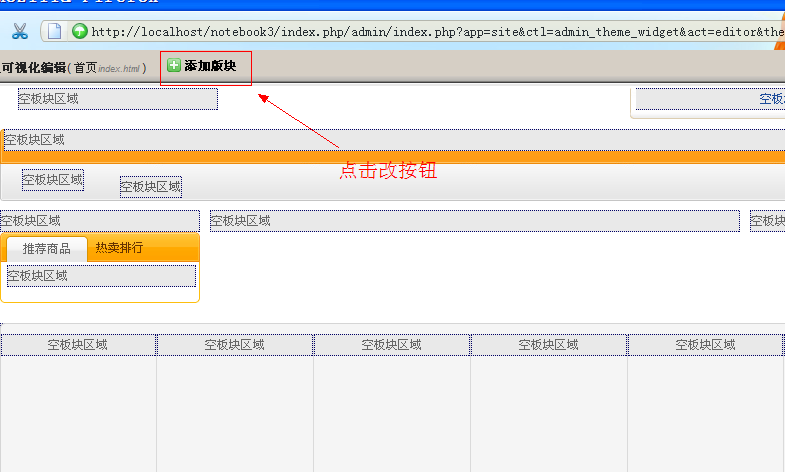Select the fifth column header in the five-column row
The height and width of the screenshot is (472, 785).
pos(706,345)
